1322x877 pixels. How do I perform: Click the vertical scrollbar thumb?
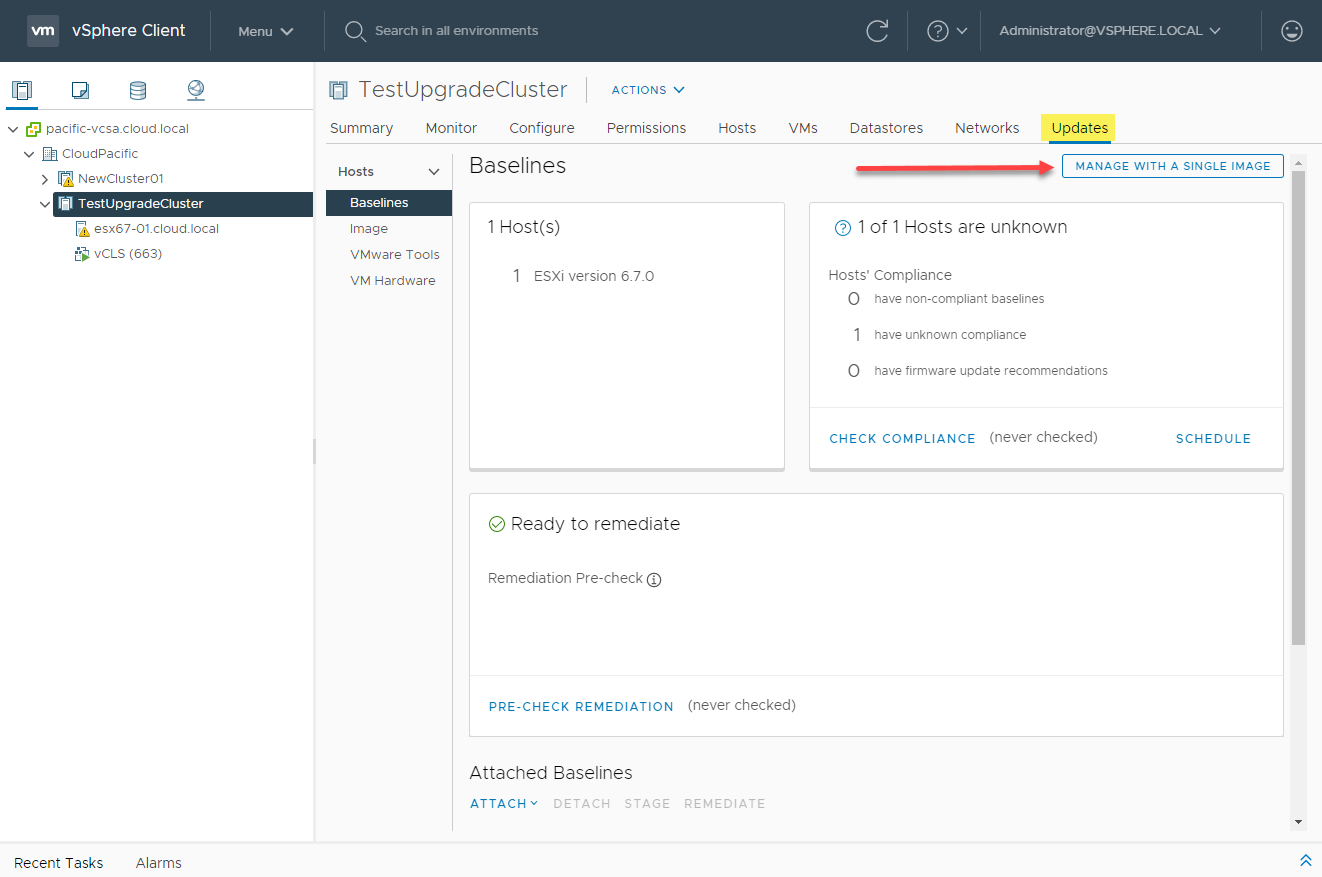tap(1298, 407)
